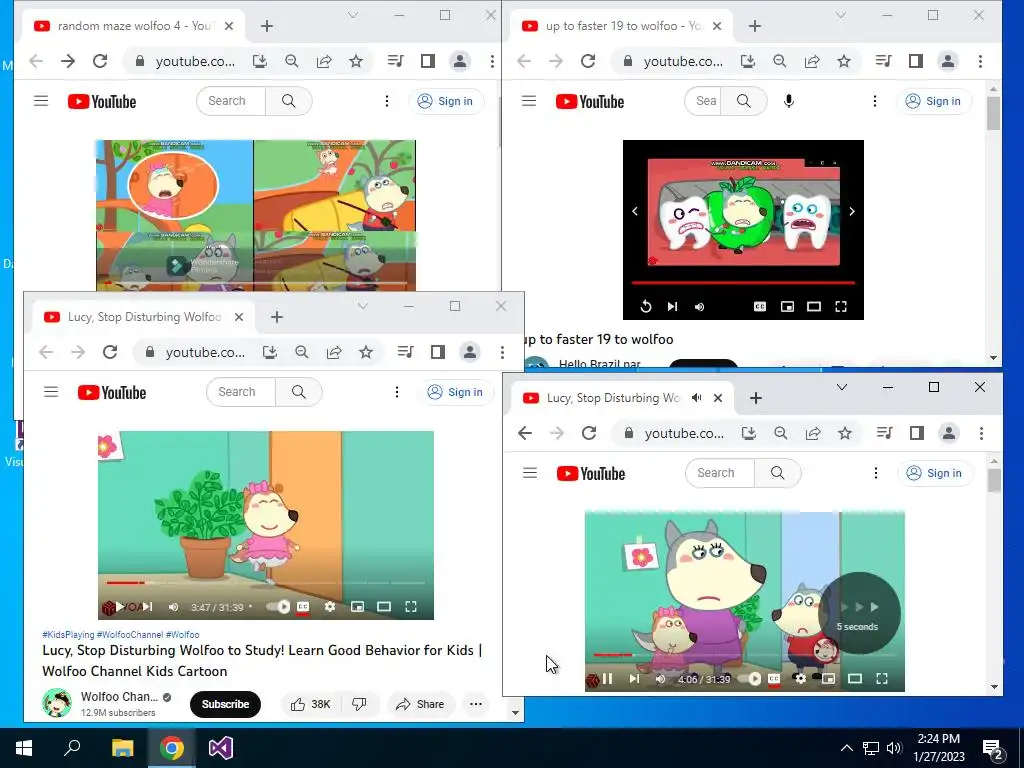
Task: Click the next arrow on up to faster 19 video
Action: 852,212
